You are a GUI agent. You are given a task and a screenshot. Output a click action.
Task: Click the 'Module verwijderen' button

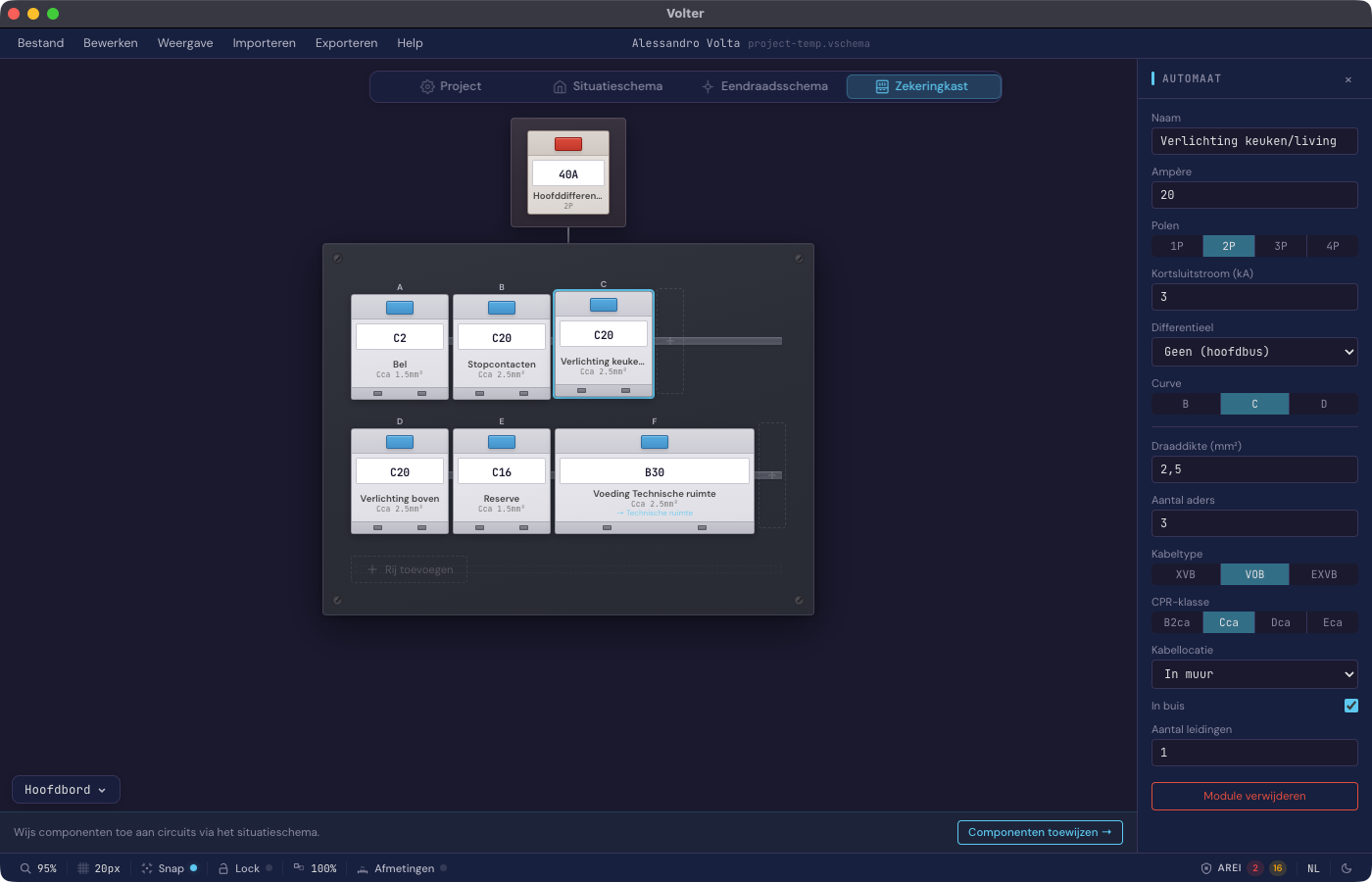1254,796
